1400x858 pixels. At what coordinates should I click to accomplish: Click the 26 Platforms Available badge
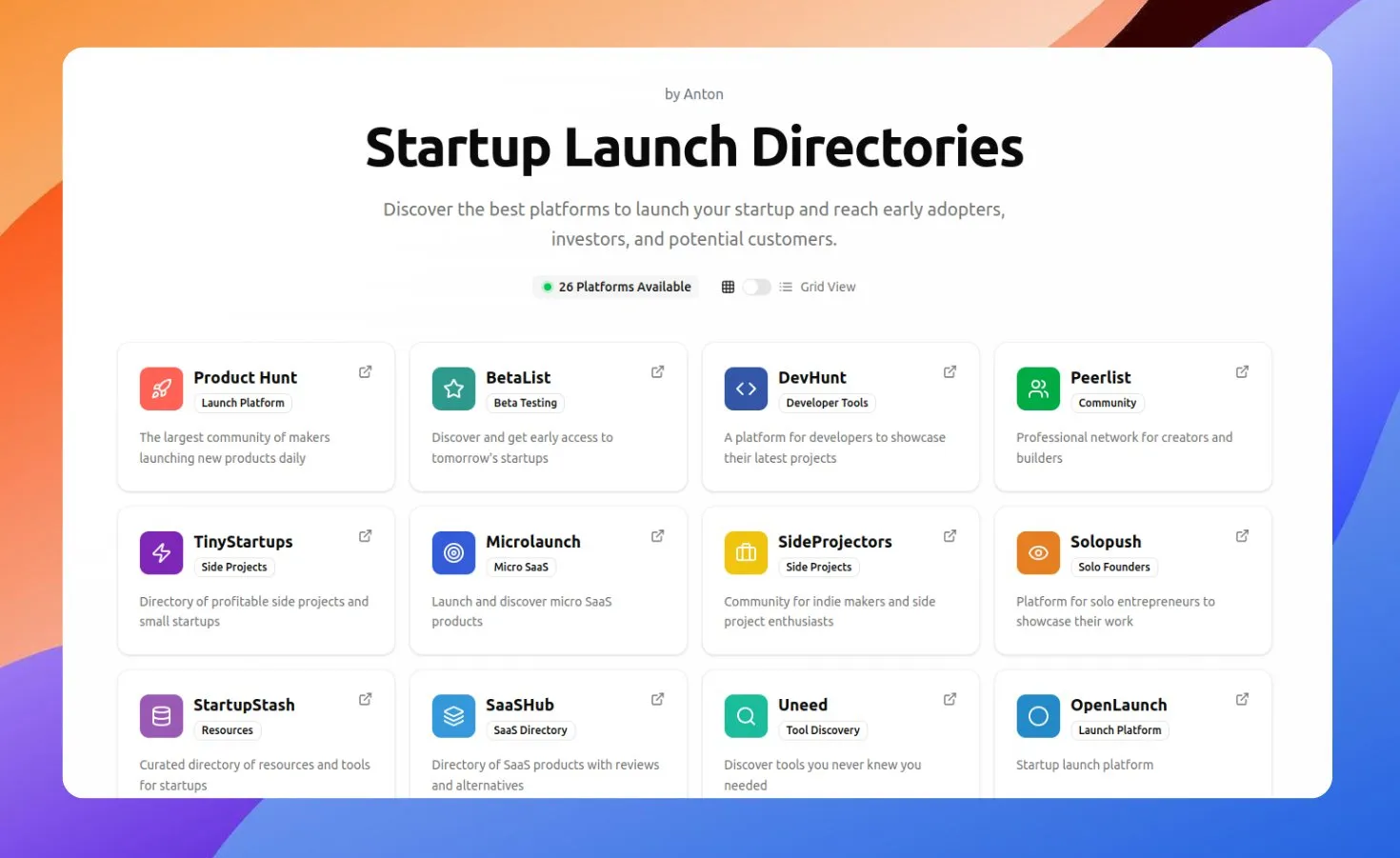[x=616, y=287]
